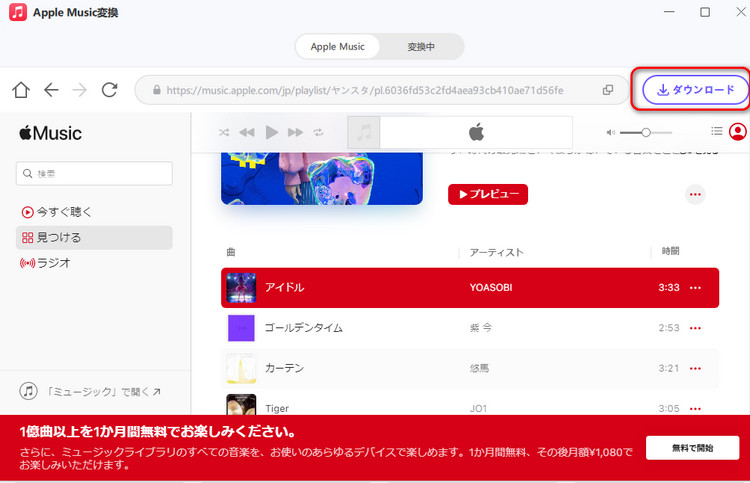Open more options for Tiger
Viewport: 750px width, 483px height.
coord(695,408)
